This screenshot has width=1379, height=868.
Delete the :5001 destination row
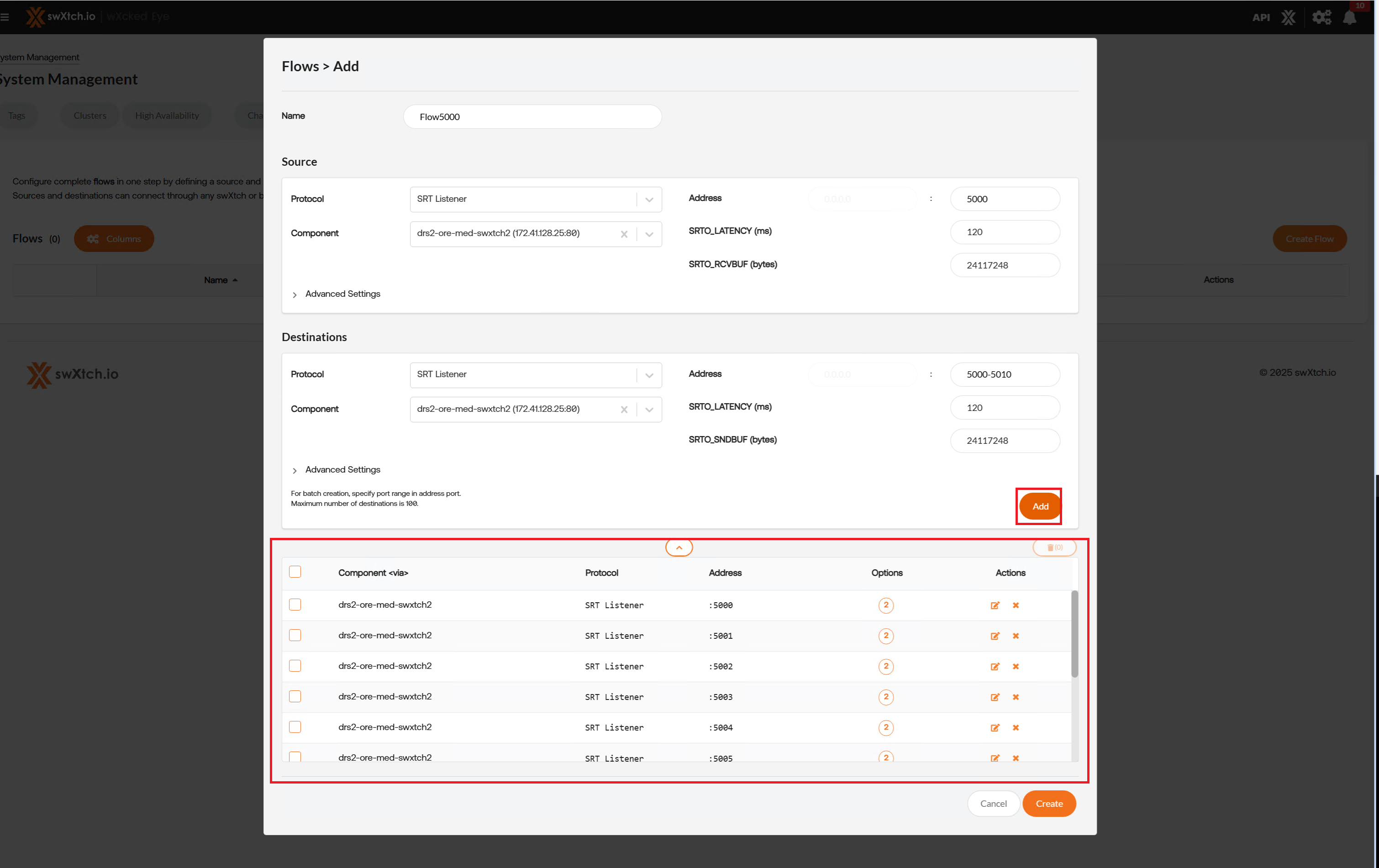click(x=1016, y=636)
